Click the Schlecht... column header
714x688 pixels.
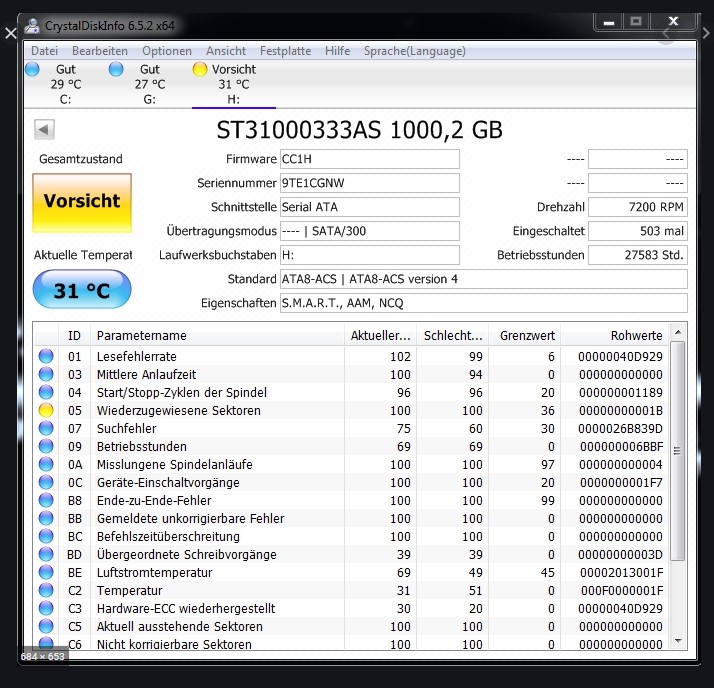pyautogui.click(x=453, y=336)
